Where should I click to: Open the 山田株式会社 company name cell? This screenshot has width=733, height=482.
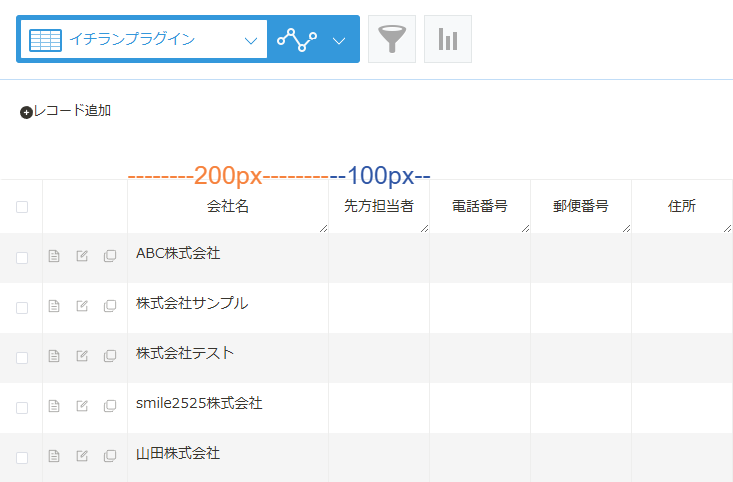click(x=228, y=456)
